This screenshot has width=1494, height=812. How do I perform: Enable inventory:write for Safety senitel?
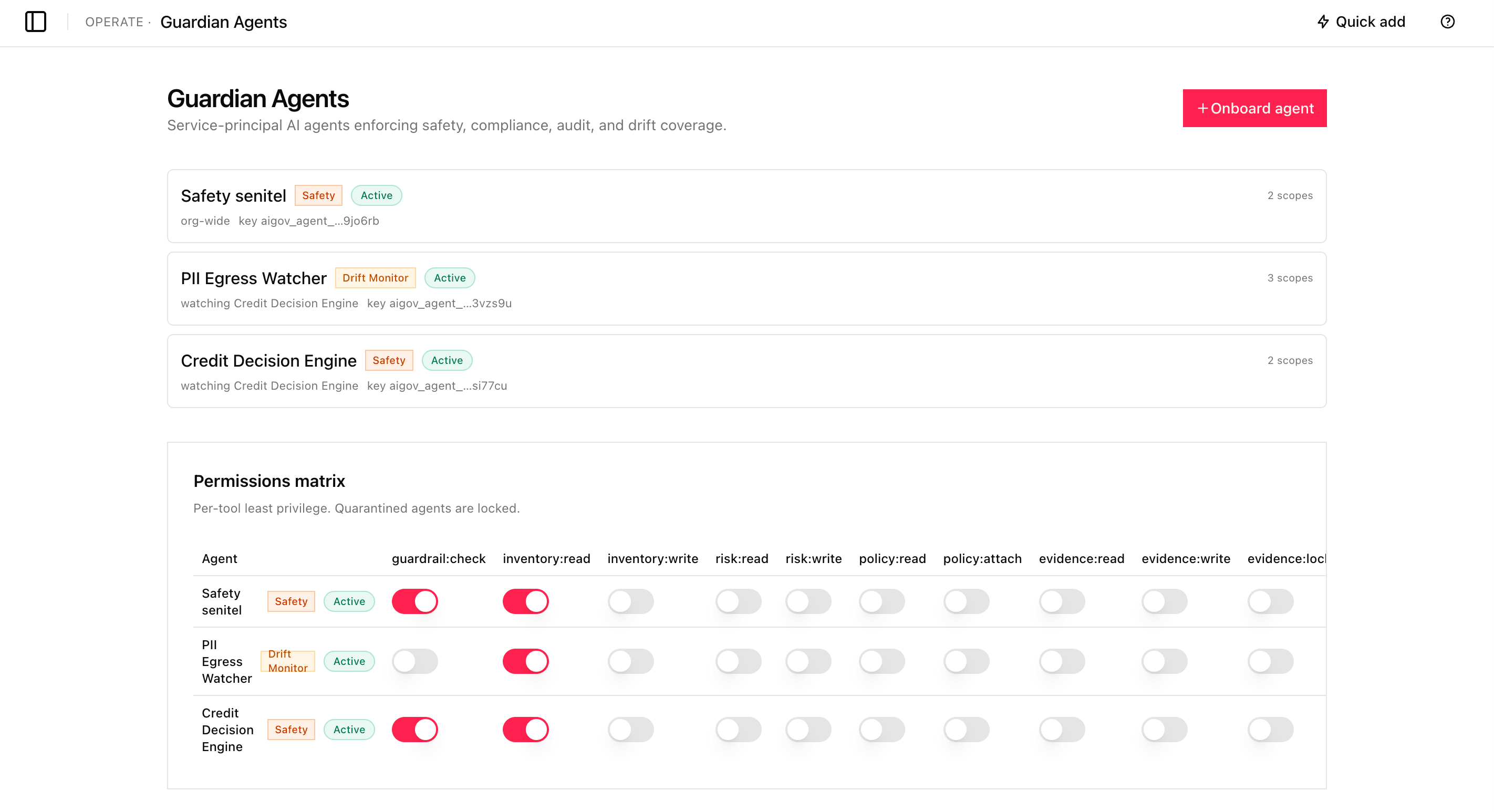(630, 601)
